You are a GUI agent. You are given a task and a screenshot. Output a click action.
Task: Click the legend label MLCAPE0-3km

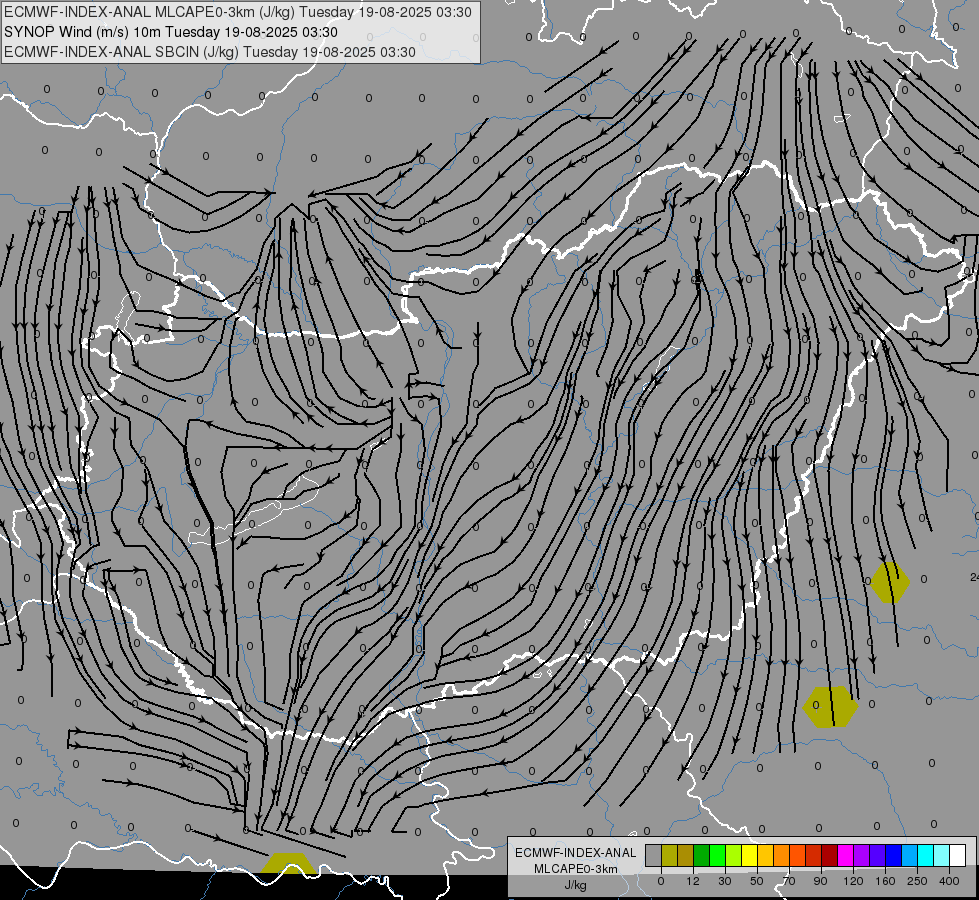tap(576, 869)
